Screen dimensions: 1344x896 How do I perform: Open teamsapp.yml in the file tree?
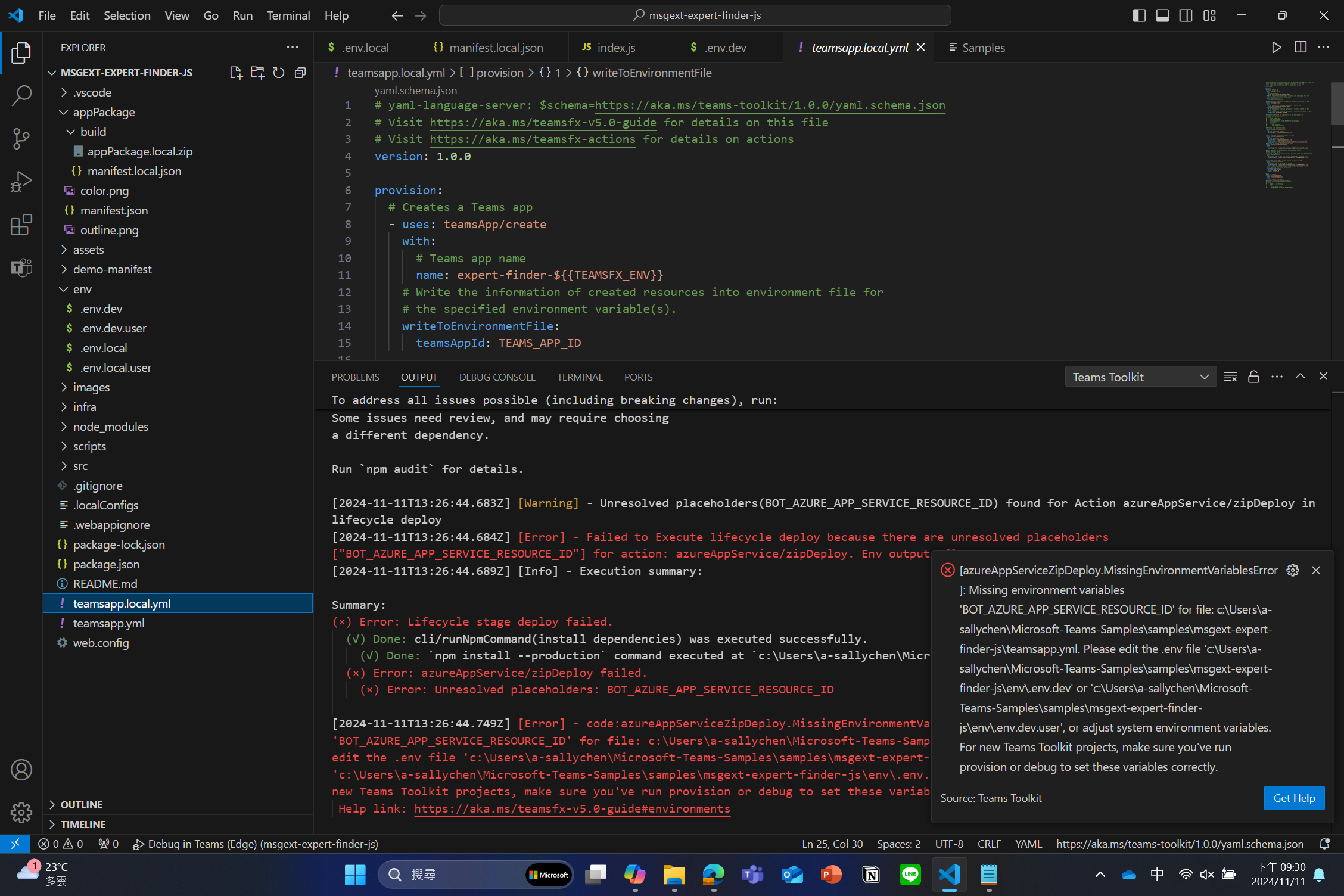tap(178, 623)
